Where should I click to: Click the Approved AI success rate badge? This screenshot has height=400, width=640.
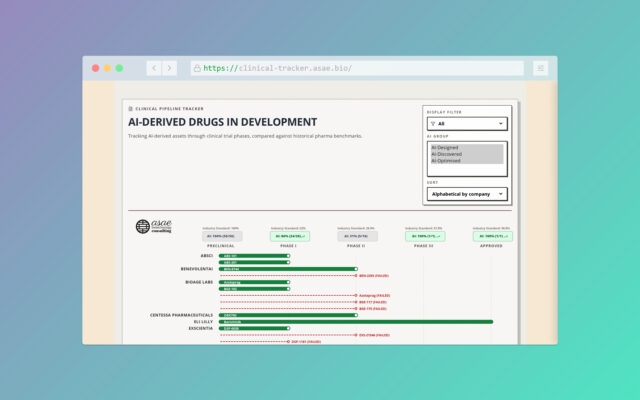click(493, 236)
